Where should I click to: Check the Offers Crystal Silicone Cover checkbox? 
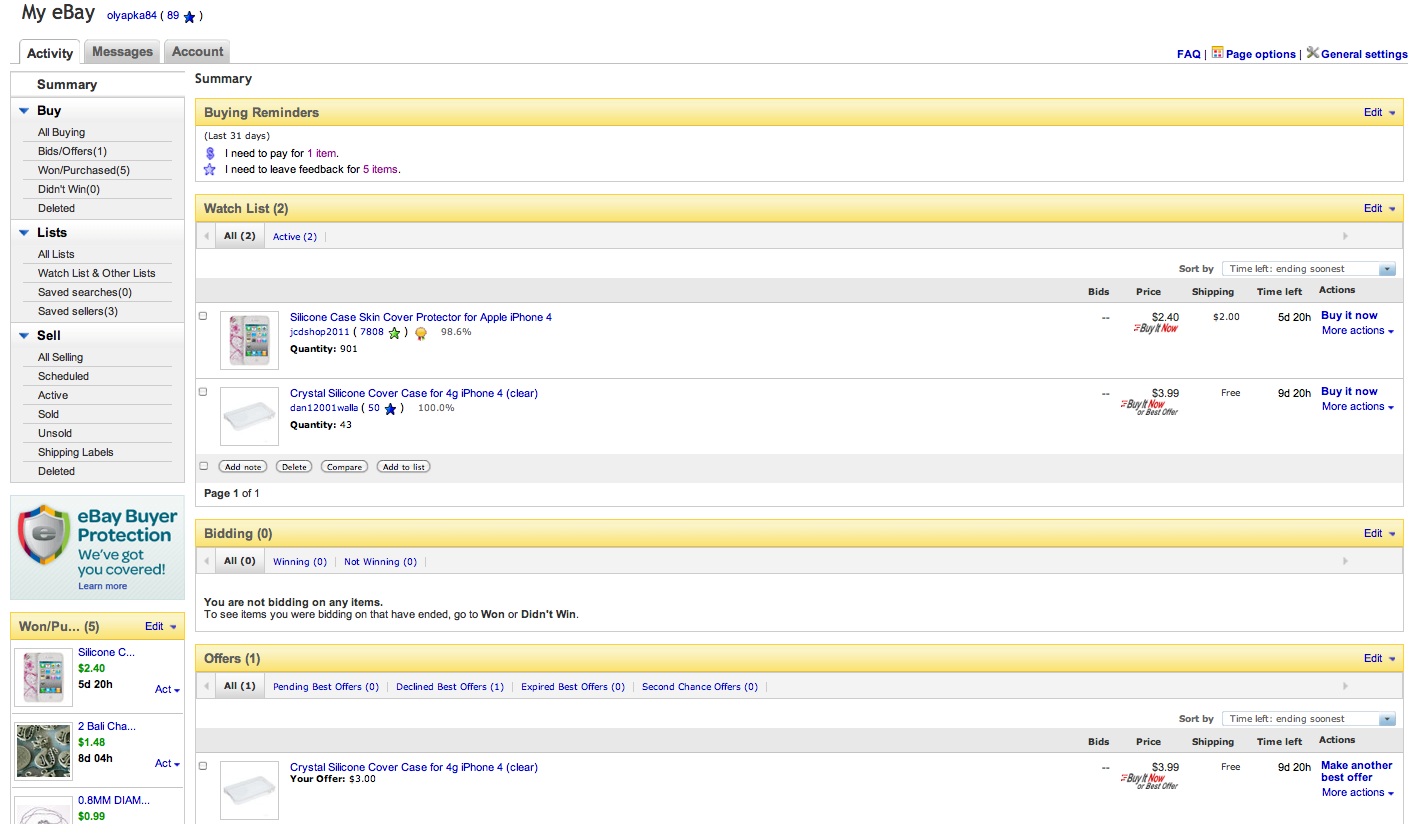[x=203, y=766]
